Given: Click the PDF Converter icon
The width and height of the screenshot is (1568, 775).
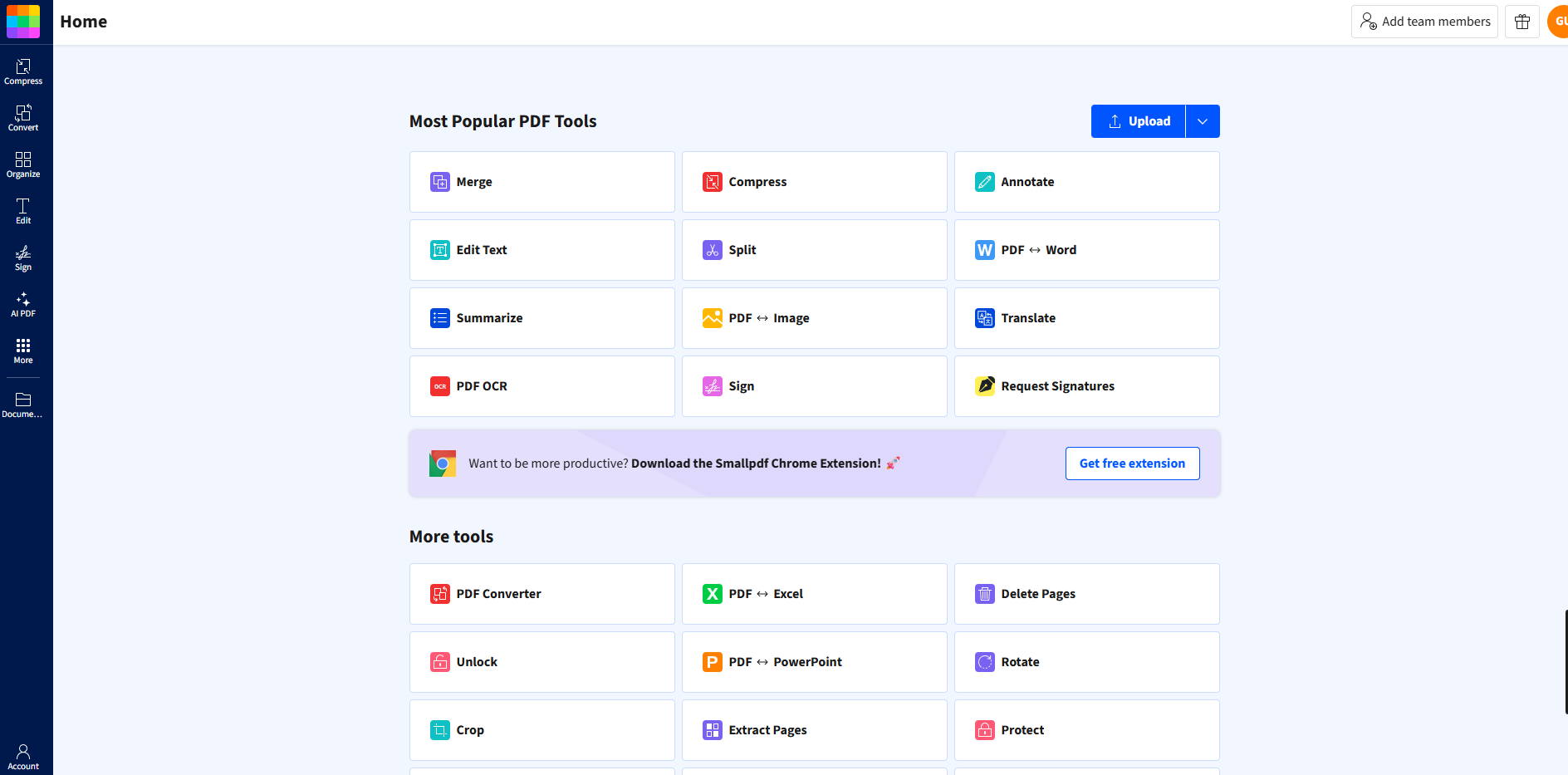Looking at the screenshot, I should point(440,594).
